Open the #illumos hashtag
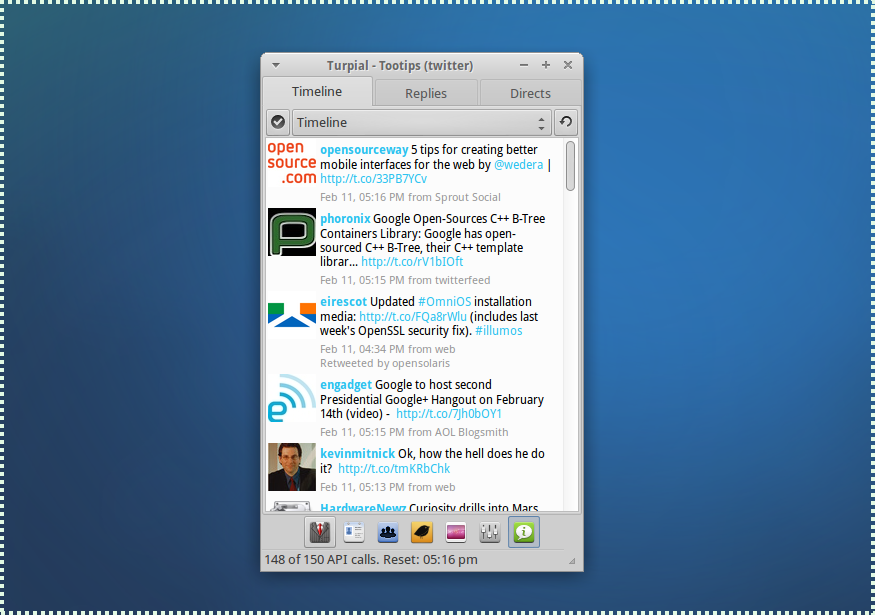 tap(498, 331)
